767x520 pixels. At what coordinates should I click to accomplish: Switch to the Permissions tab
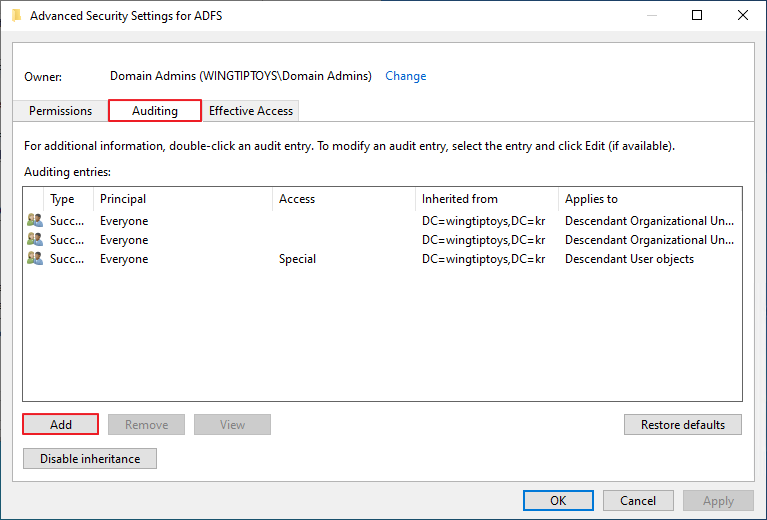pos(60,111)
